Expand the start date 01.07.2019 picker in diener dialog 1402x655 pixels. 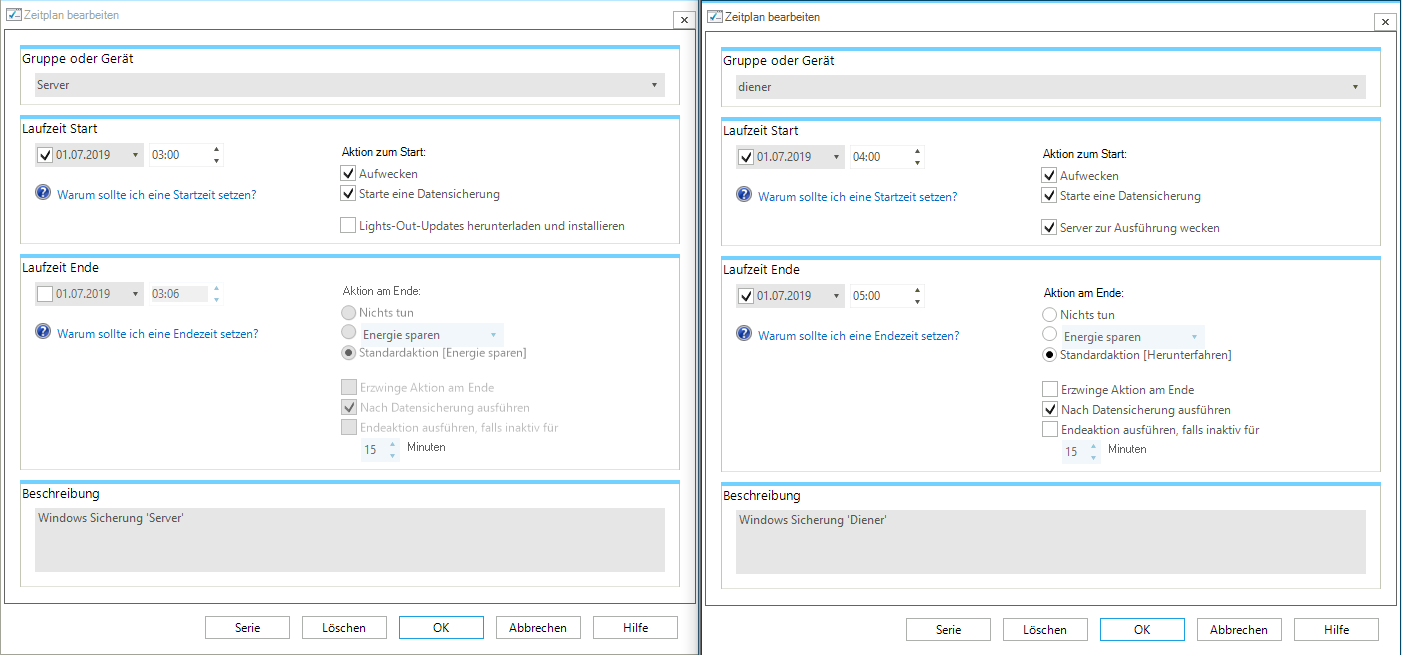(836, 157)
